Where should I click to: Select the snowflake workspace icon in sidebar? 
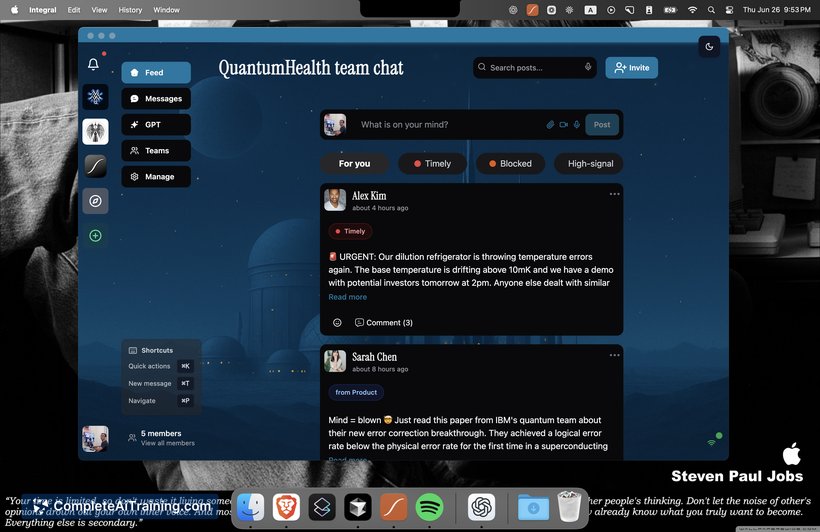pos(95,97)
